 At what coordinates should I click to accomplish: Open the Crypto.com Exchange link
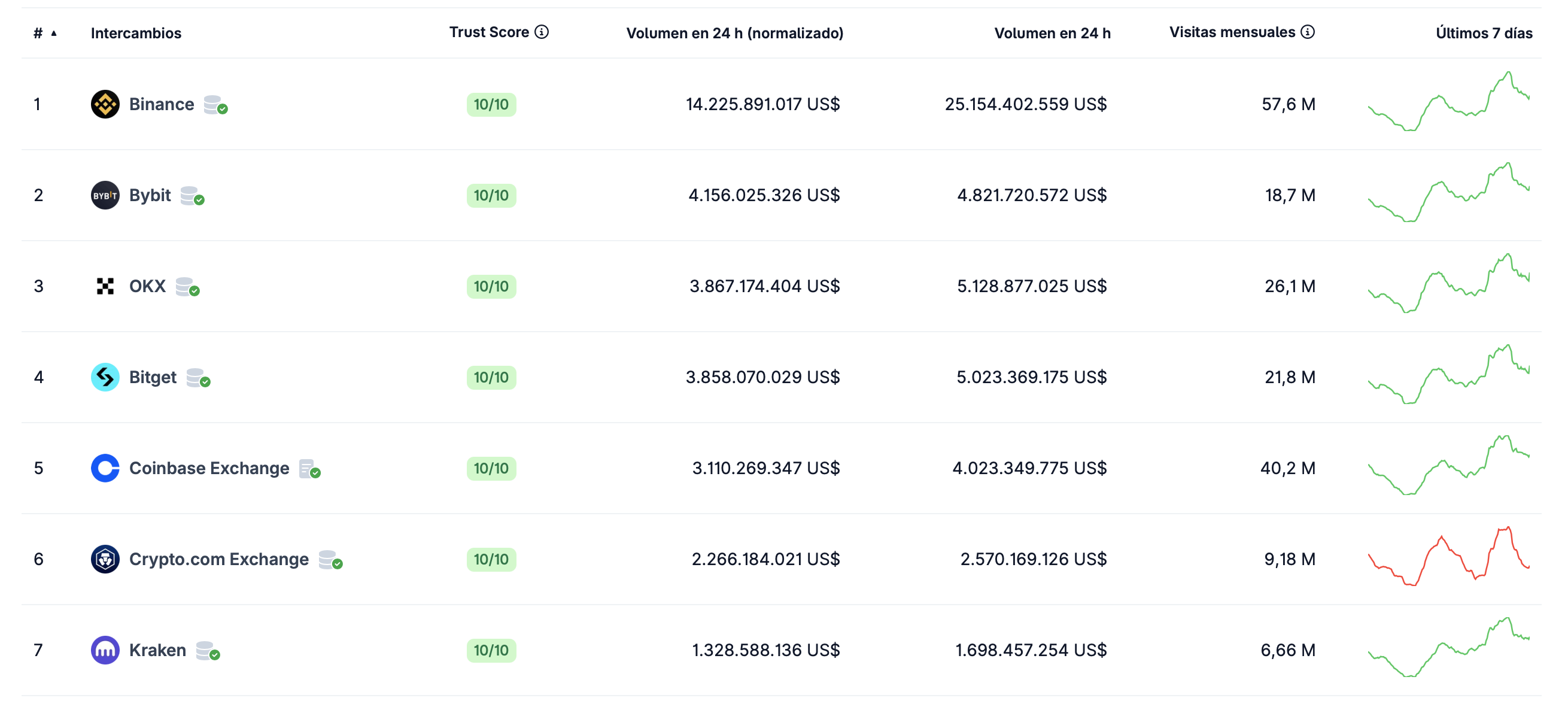(218, 559)
